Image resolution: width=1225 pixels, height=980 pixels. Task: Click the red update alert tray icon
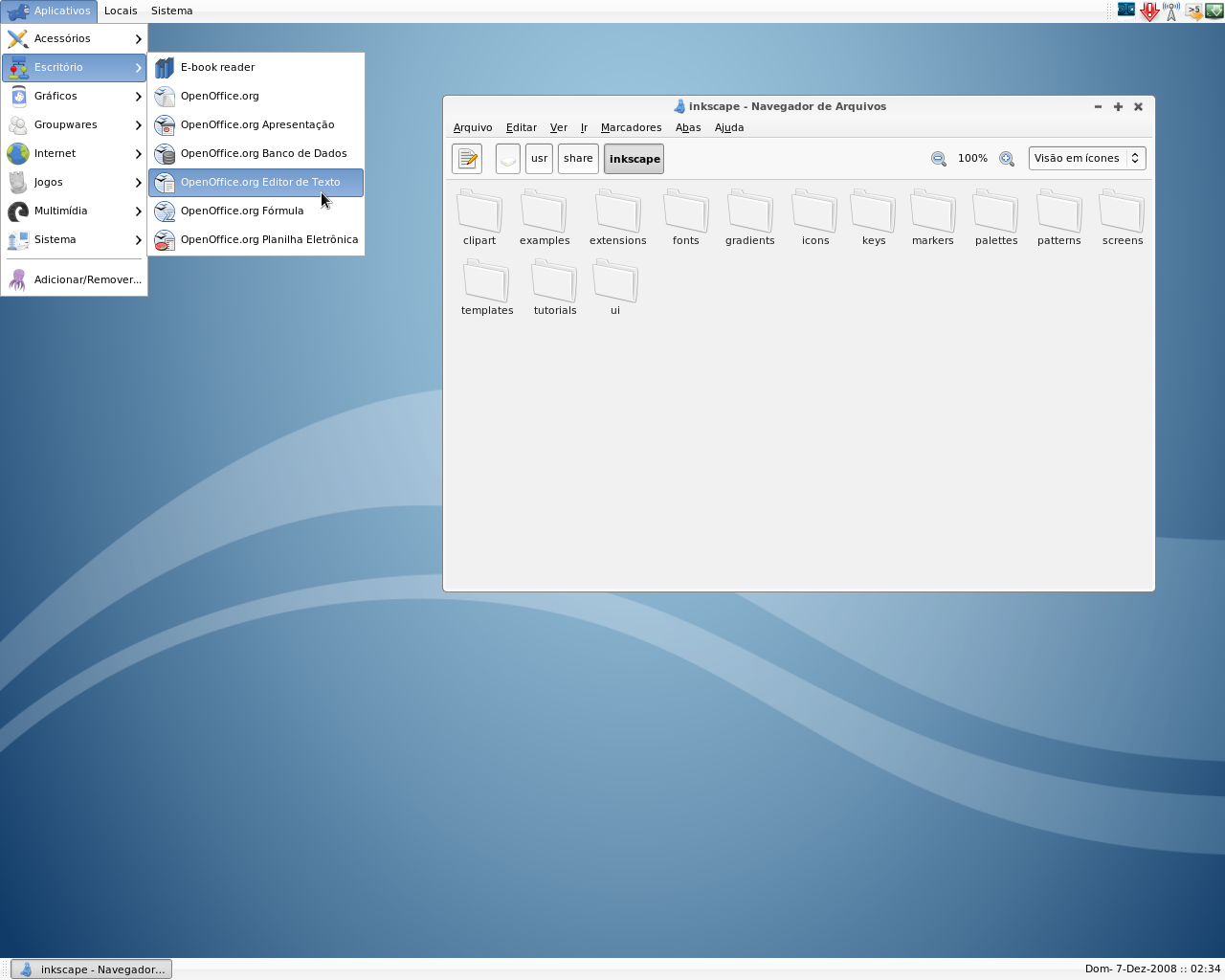[1149, 11]
